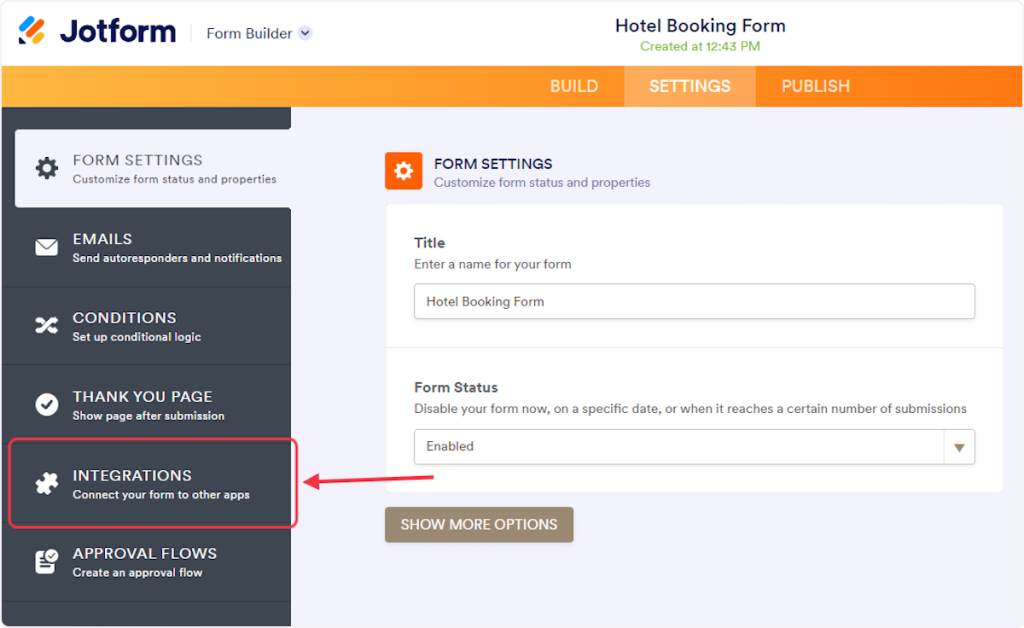Expand the Form Builder dropdown chevron
1024x628 pixels.
[x=305, y=33]
